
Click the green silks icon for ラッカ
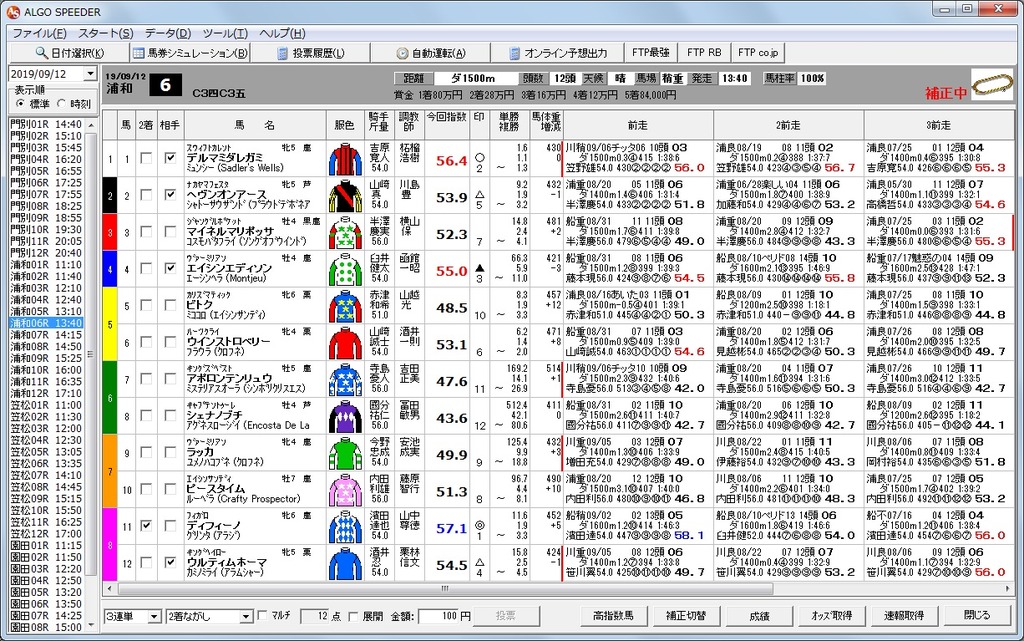(345, 454)
